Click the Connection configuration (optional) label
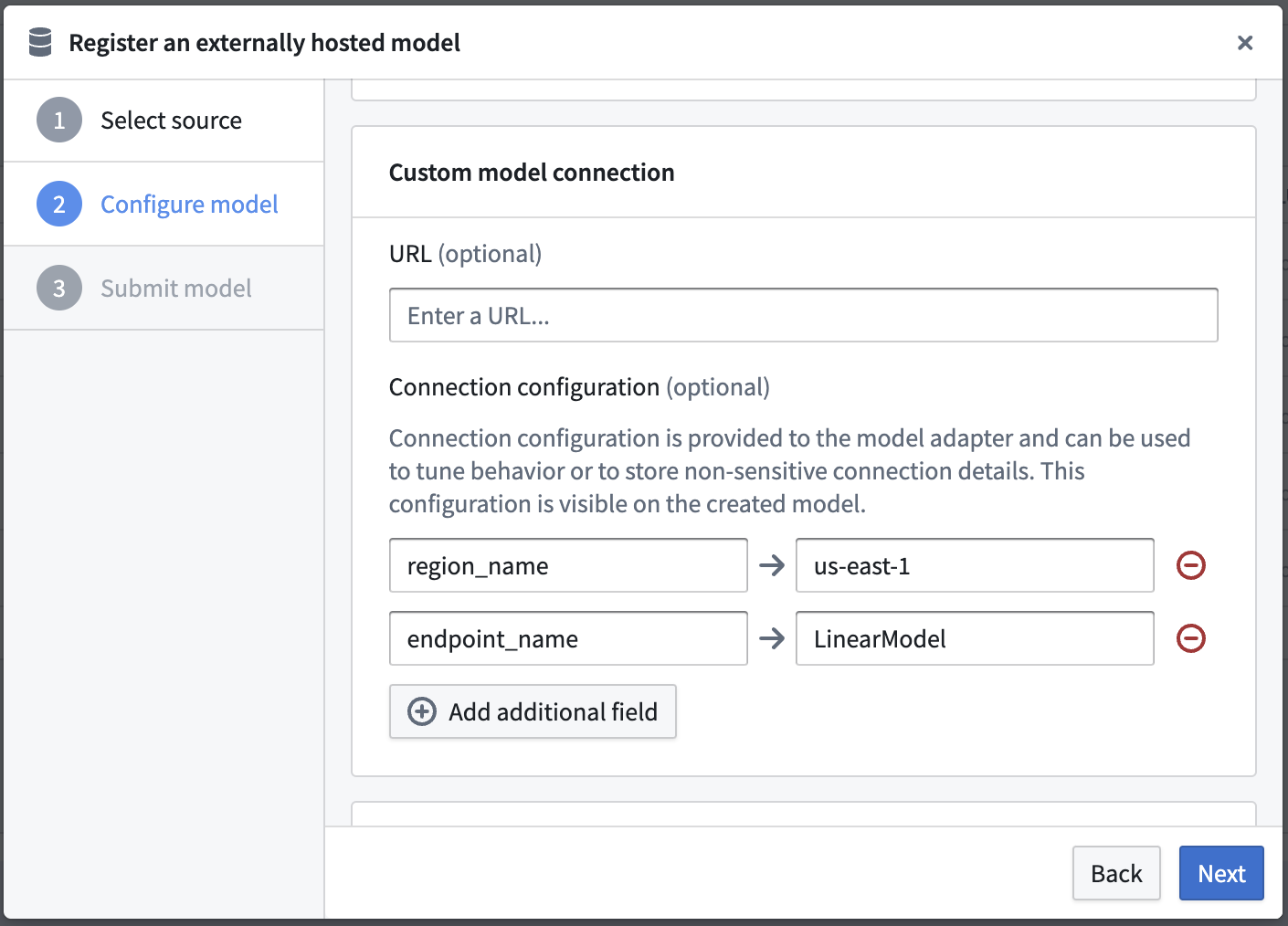 click(579, 387)
